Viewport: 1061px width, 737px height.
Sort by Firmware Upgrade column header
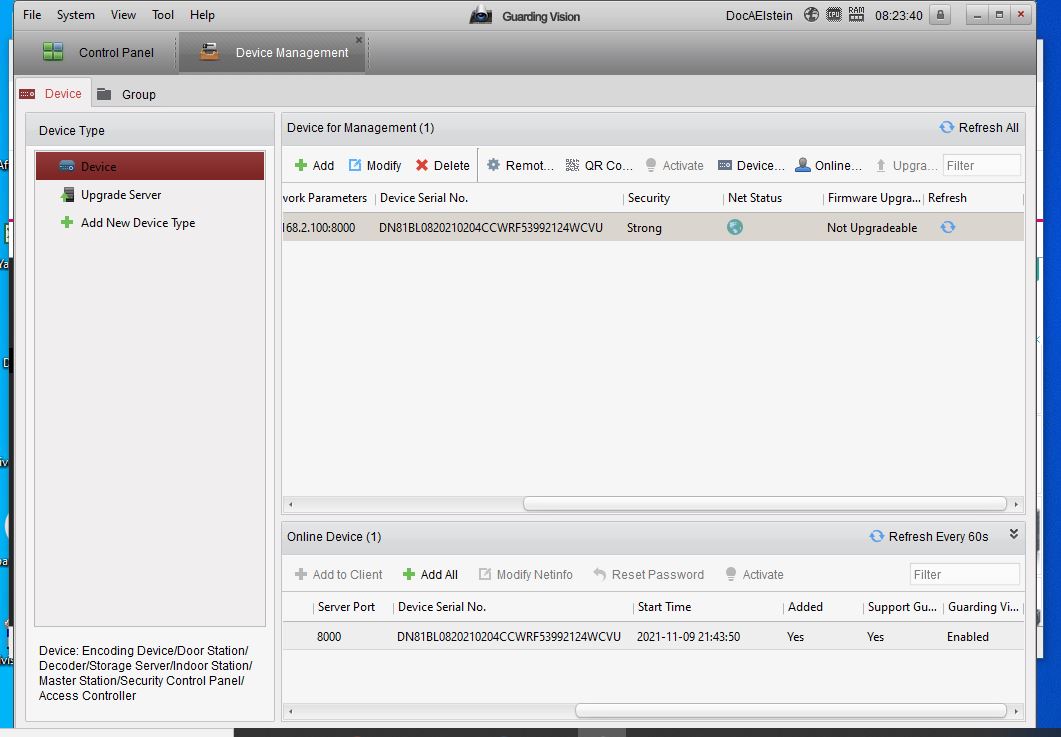point(874,198)
